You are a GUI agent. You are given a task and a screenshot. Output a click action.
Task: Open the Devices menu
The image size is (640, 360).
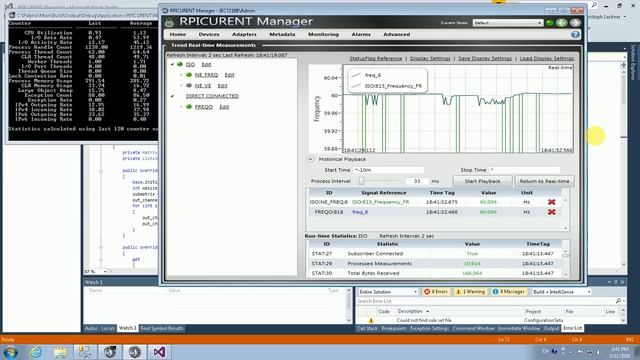coord(209,35)
